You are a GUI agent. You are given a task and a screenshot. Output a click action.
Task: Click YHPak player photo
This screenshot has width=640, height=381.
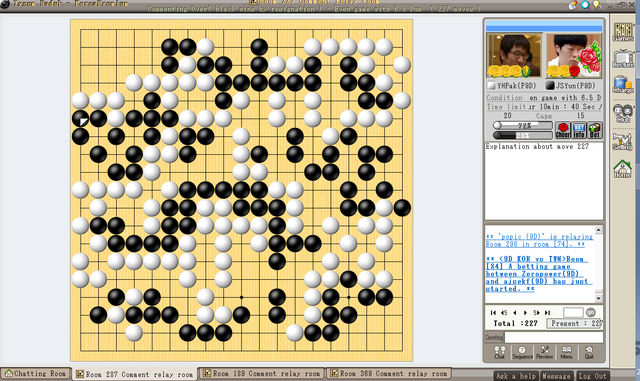pos(514,56)
